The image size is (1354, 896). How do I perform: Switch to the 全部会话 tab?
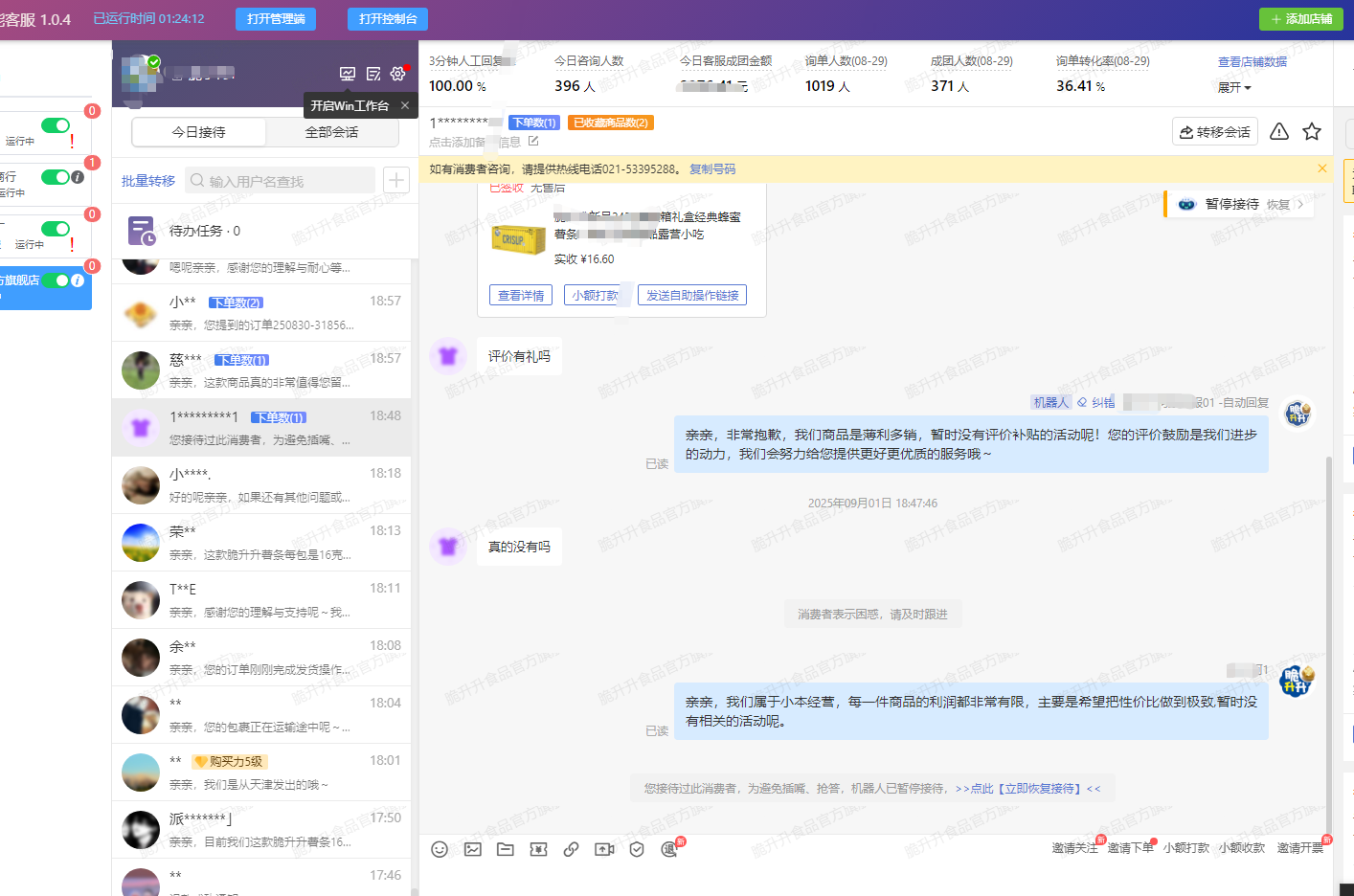click(x=331, y=132)
